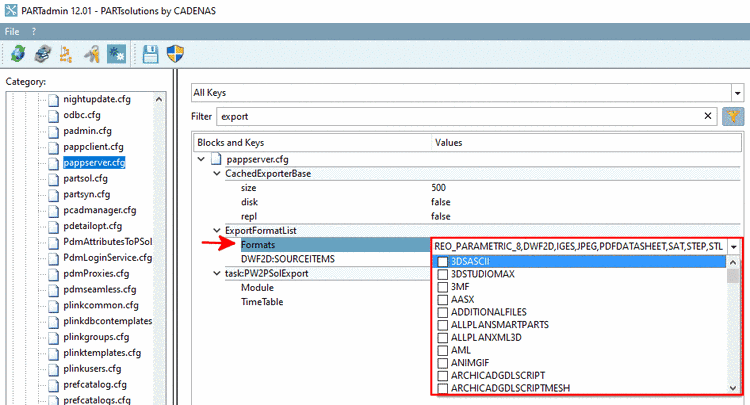
Task: Collapse the CachedExporterBase block
Action: [217, 174]
